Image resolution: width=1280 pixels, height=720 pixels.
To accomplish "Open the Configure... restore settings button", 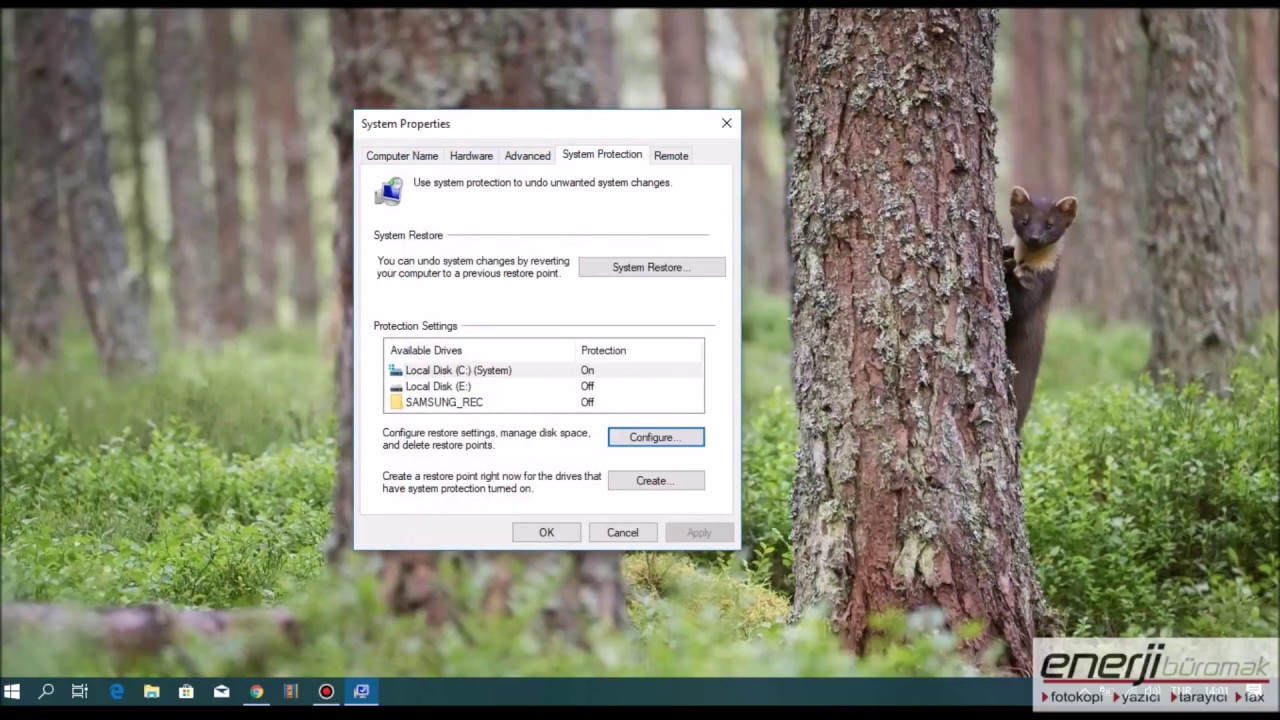I will (x=656, y=437).
